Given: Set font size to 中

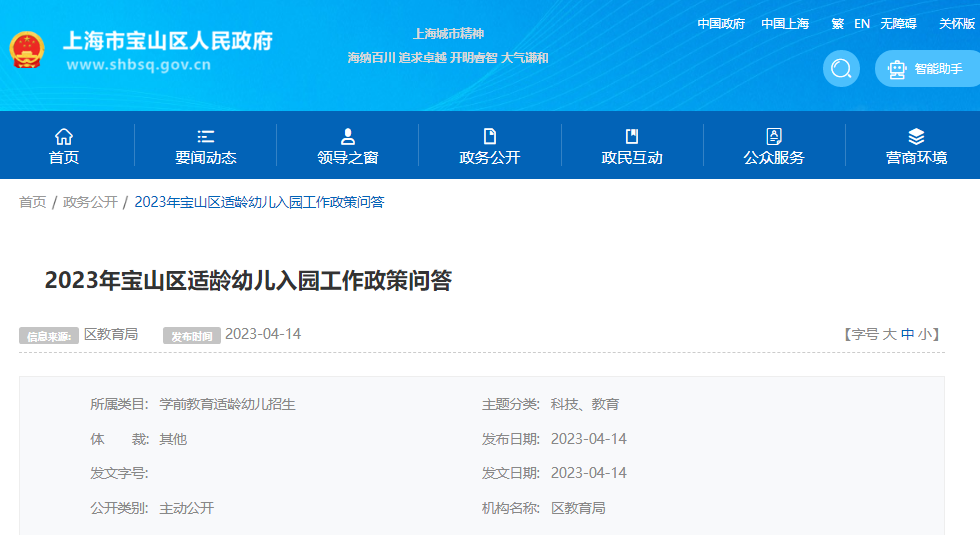Looking at the screenshot, I should tap(907, 334).
